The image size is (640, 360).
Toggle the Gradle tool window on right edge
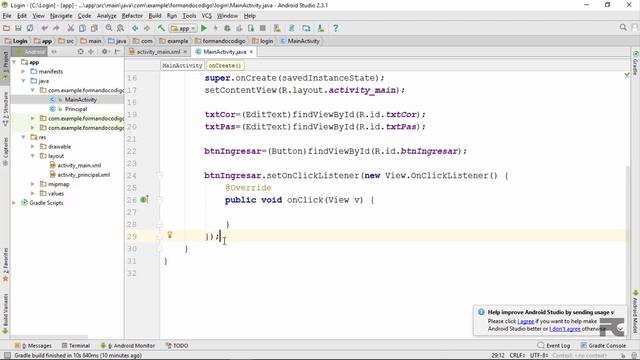tap(636, 63)
